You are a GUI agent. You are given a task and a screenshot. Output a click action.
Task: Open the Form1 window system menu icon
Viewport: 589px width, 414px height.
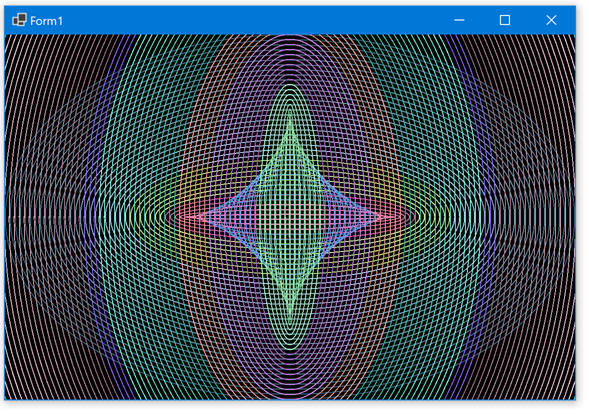click(19, 20)
